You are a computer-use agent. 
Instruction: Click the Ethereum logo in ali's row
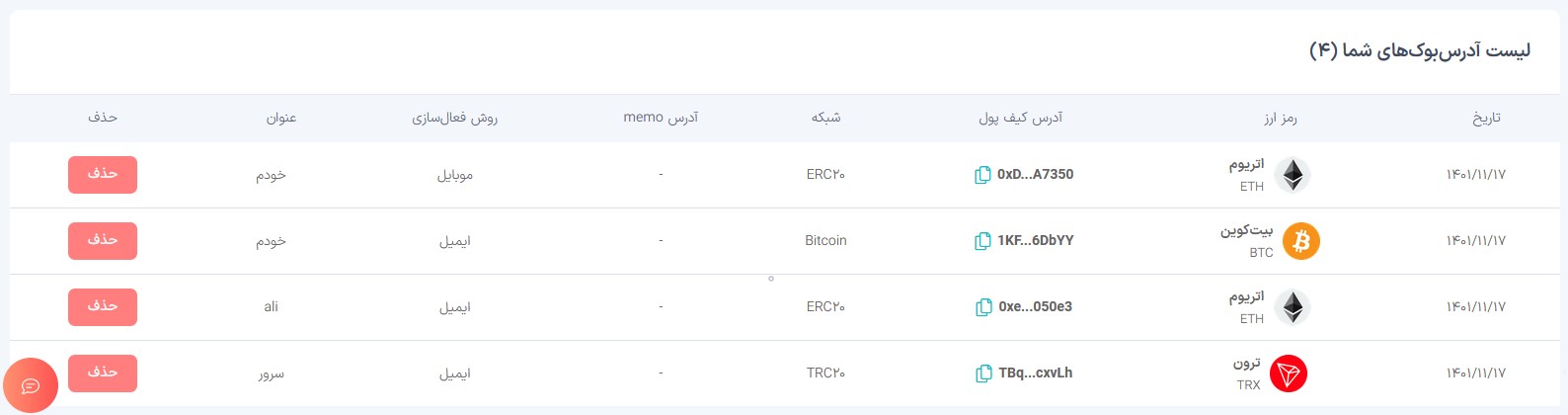1293,307
